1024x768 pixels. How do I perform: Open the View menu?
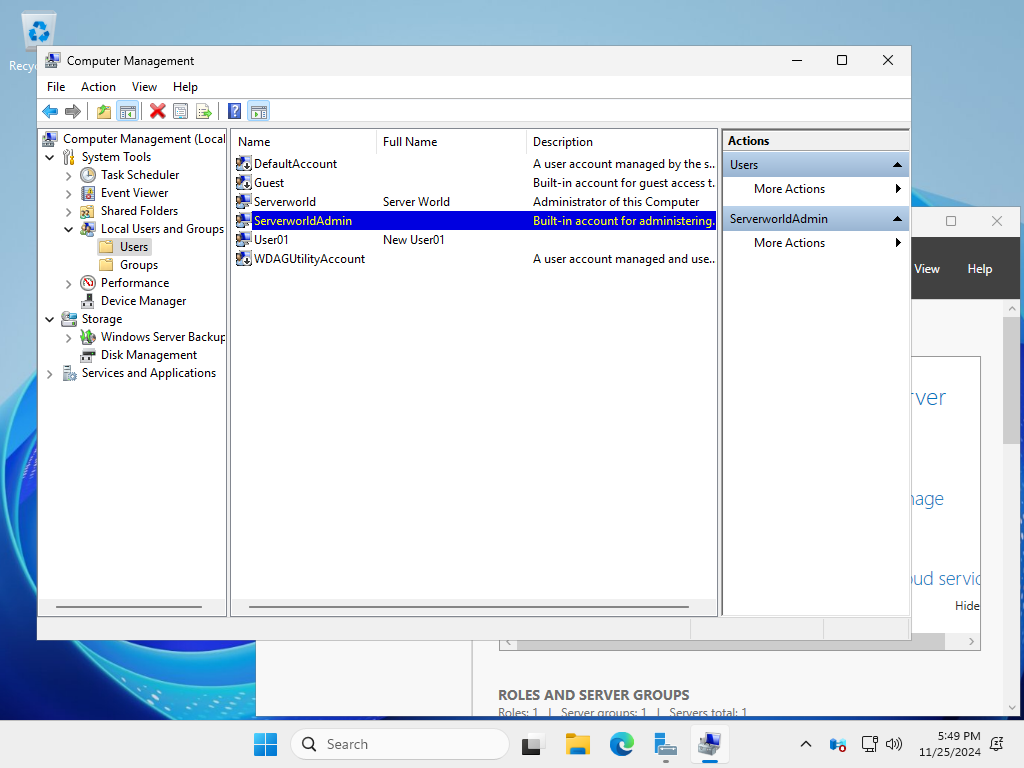(144, 87)
